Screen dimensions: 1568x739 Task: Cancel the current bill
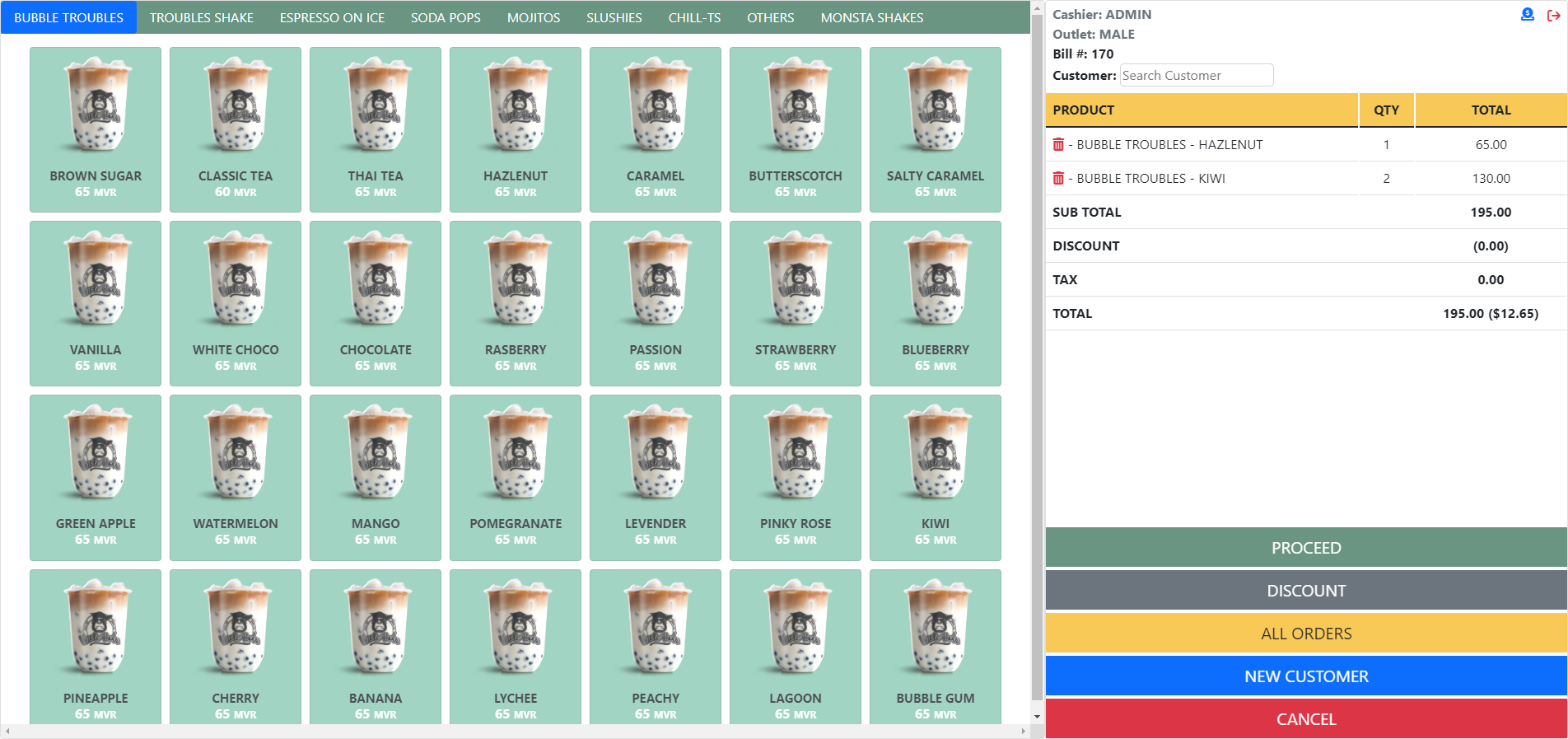tap(1305, 719)
